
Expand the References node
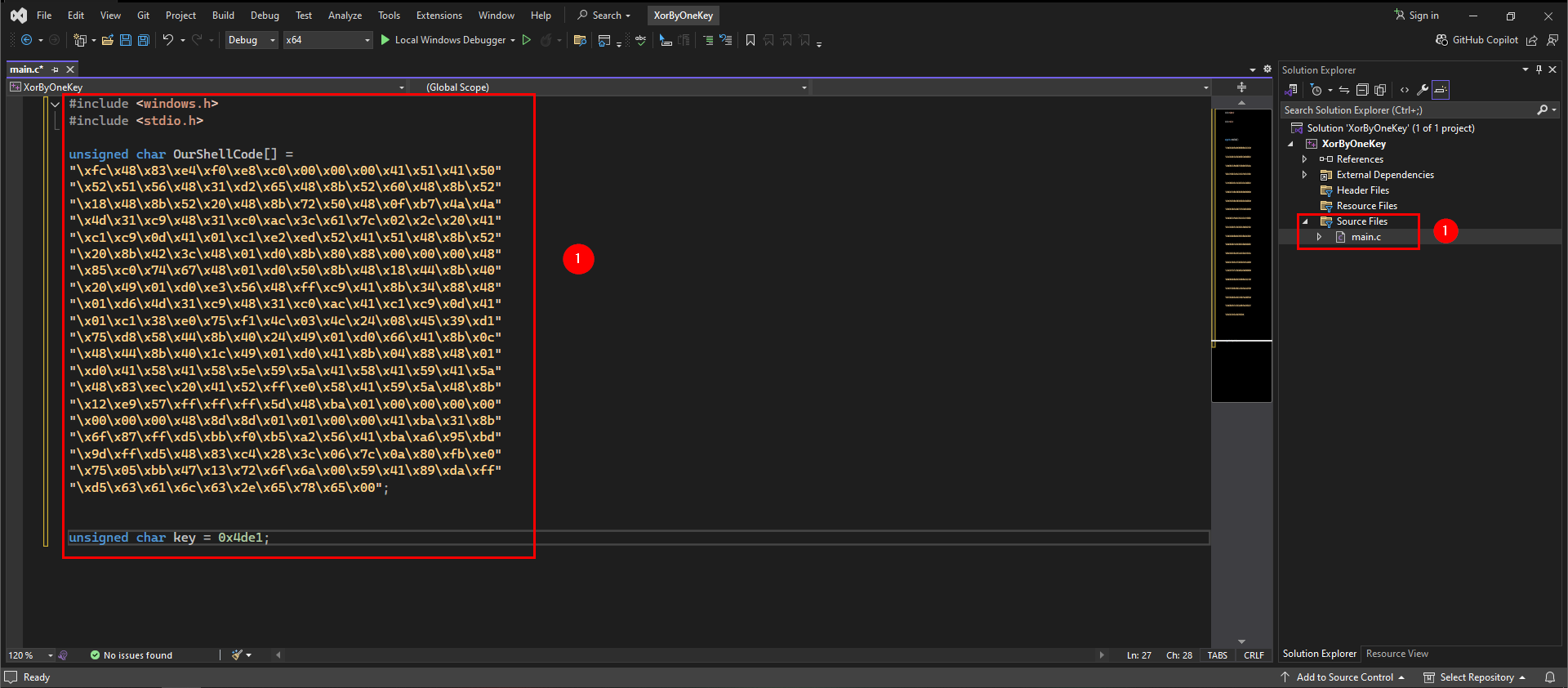click(1305, 159)
